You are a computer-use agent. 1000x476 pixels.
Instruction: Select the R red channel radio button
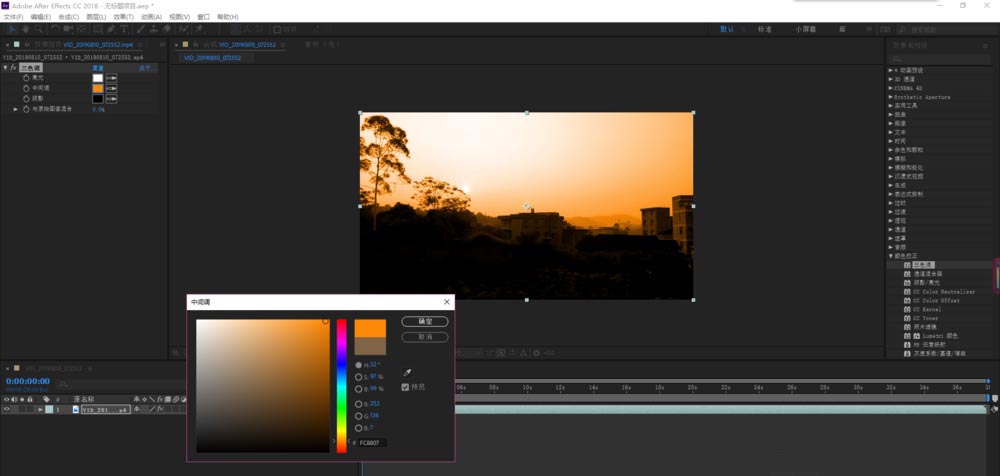coord(359,403)
